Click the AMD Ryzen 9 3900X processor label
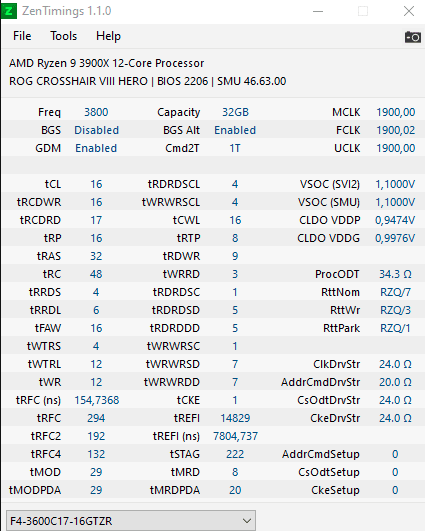The width and height of the screenshot is (425, 531). pyautogui.click(x=106, y=63)
